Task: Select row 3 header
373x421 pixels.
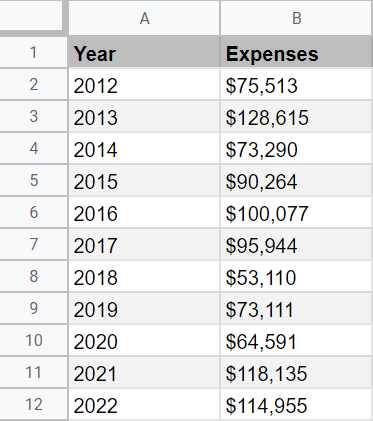Action: click(x=33, y=116)
